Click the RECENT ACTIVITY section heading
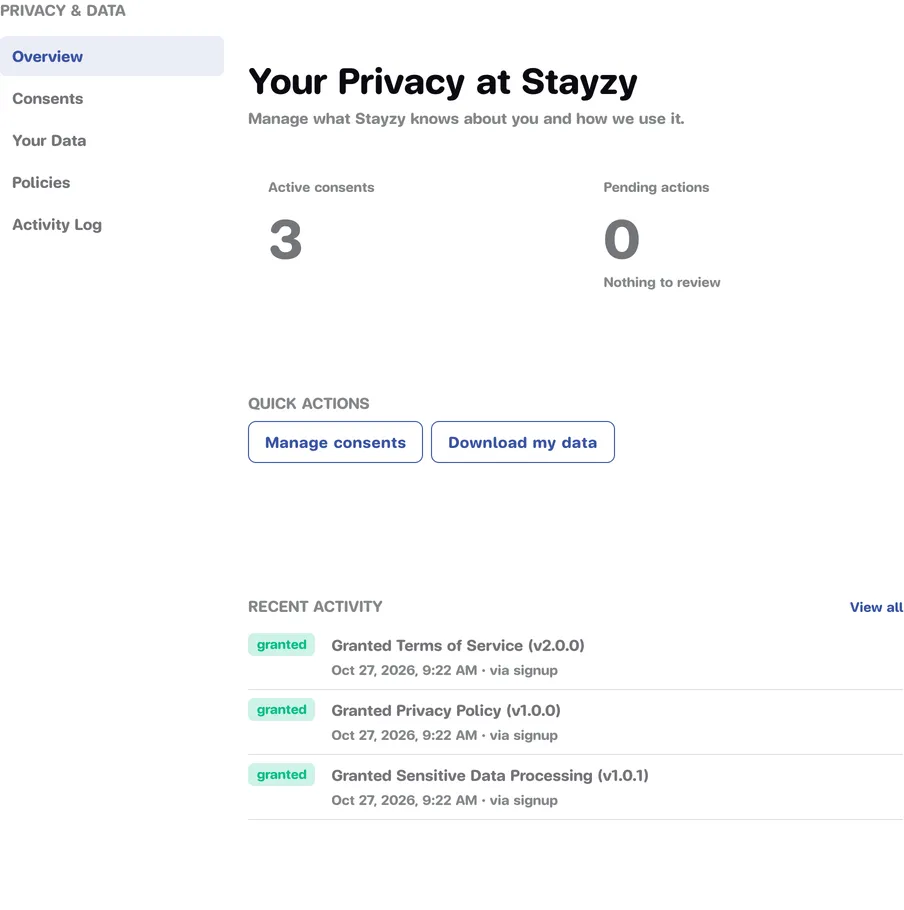The height and width of the screenshot is (910, 904). coord(315,607)
